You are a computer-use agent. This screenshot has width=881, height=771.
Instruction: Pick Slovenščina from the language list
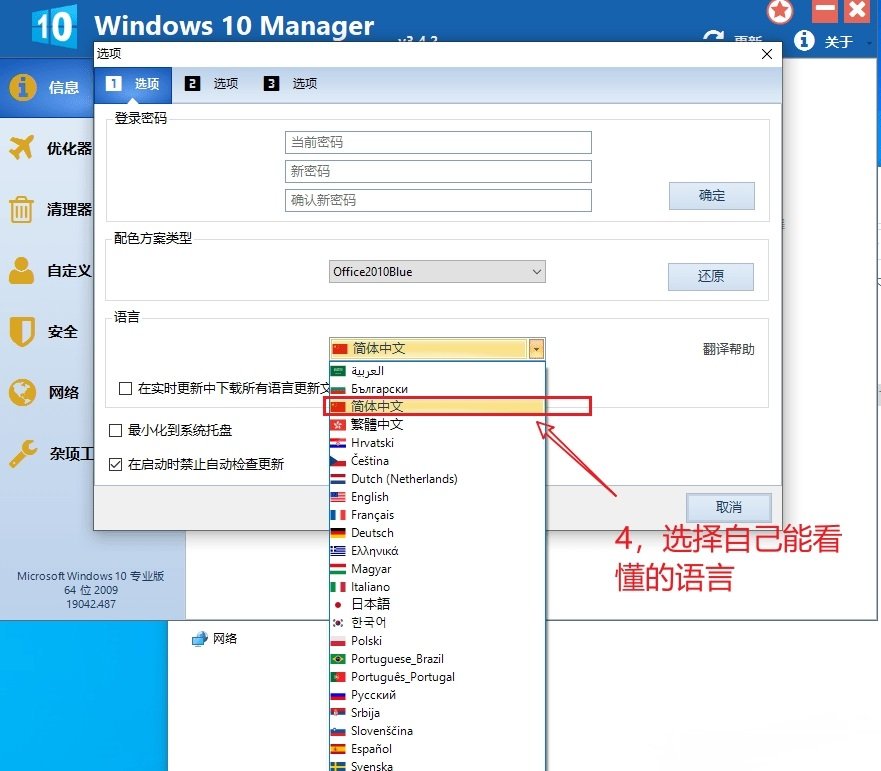click(x=437, y=731)
